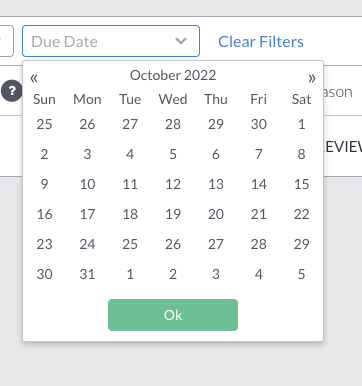Pick October 31 in the calendar

[x=87, y=274]
